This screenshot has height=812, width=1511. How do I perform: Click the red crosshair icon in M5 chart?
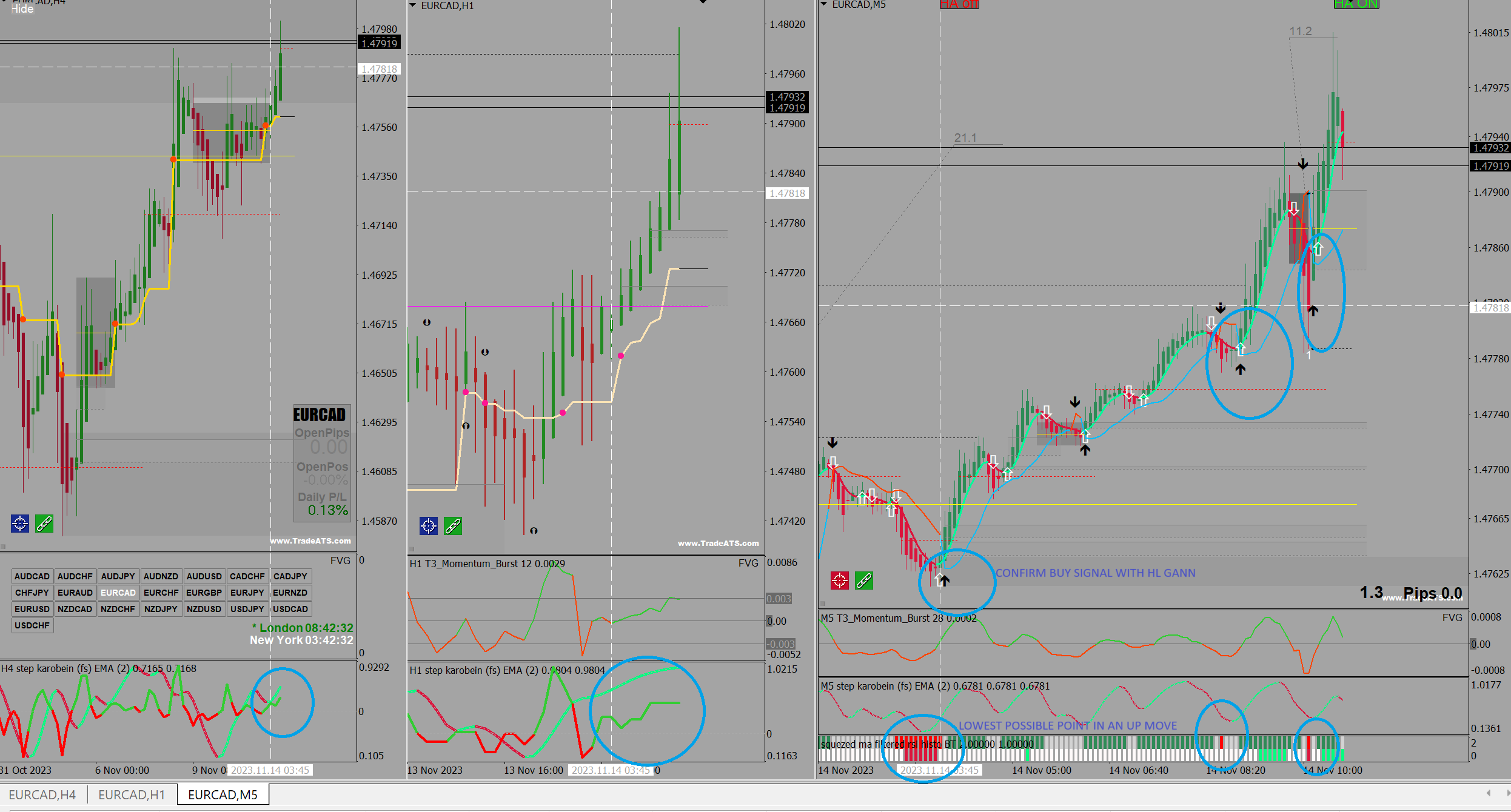tap(840, 581)
